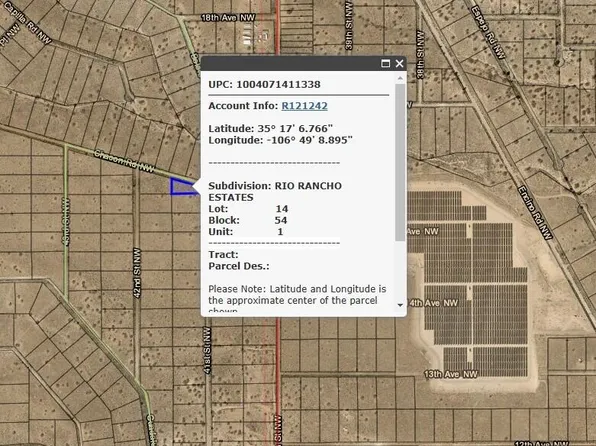The height and width of the screenshot is (446, 596).
Task: Click the popup scrollbar up arrow
Action: (x=400, y=78)
